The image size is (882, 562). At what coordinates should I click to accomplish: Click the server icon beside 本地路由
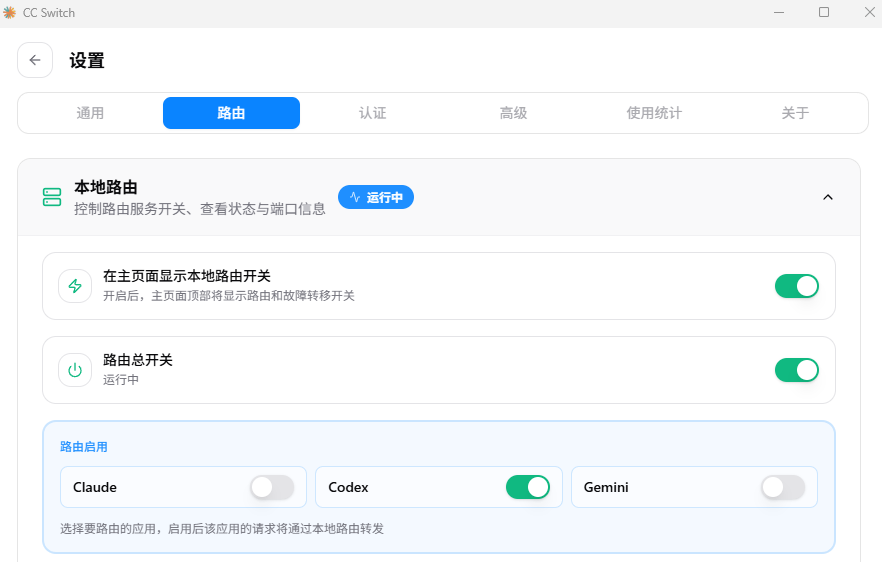point(52,197)
